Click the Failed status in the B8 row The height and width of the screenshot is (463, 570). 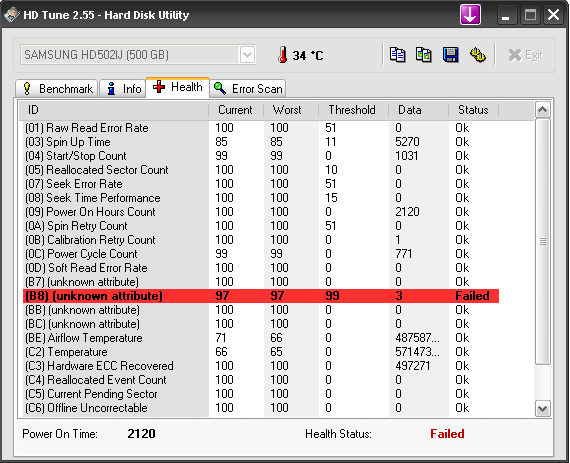point(472,296)
